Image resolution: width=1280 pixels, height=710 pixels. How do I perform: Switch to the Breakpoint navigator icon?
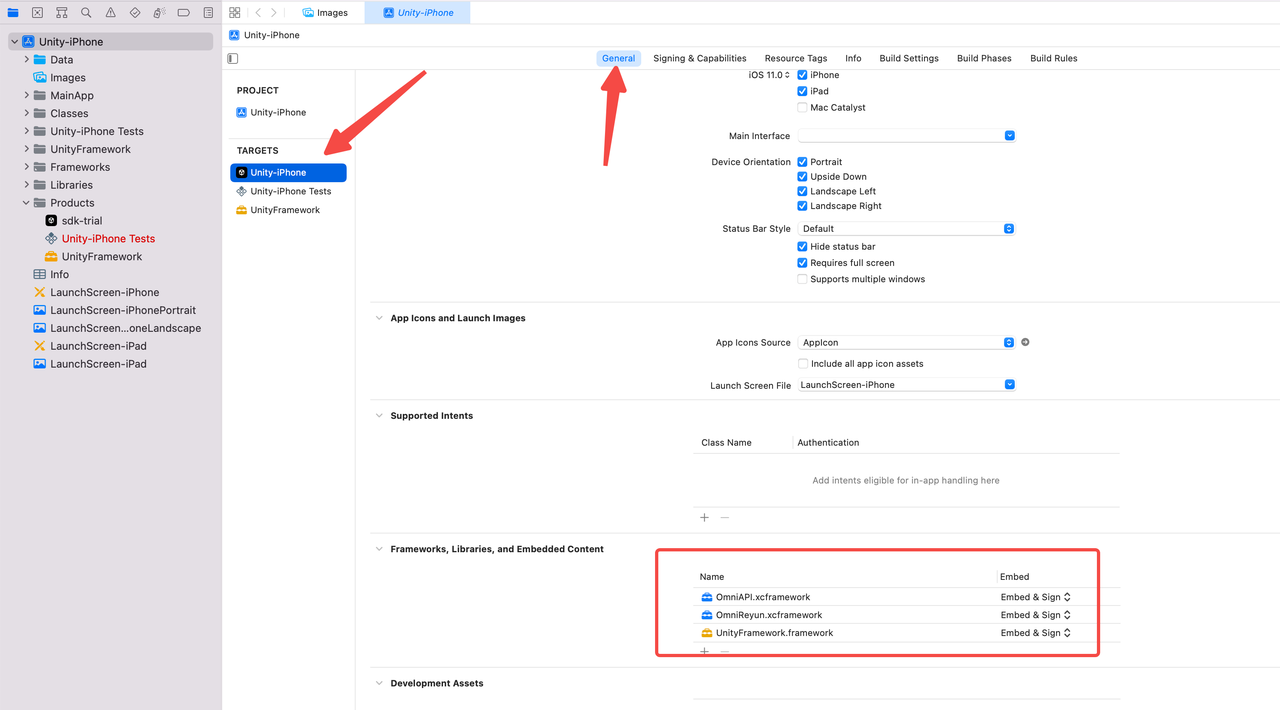[x=183, y=13]
